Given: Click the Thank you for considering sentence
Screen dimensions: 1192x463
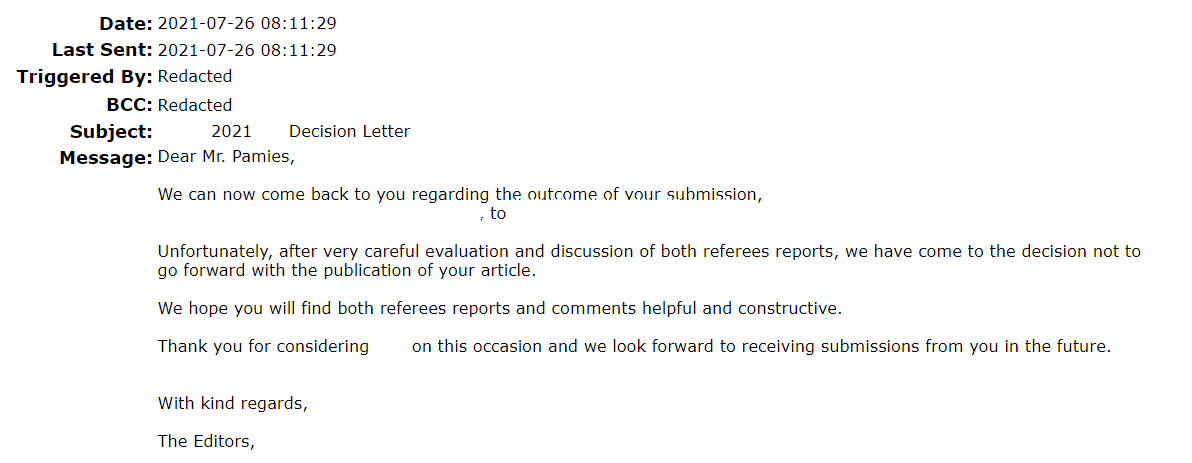Looking at the screenshot, I should pos(635,347).
